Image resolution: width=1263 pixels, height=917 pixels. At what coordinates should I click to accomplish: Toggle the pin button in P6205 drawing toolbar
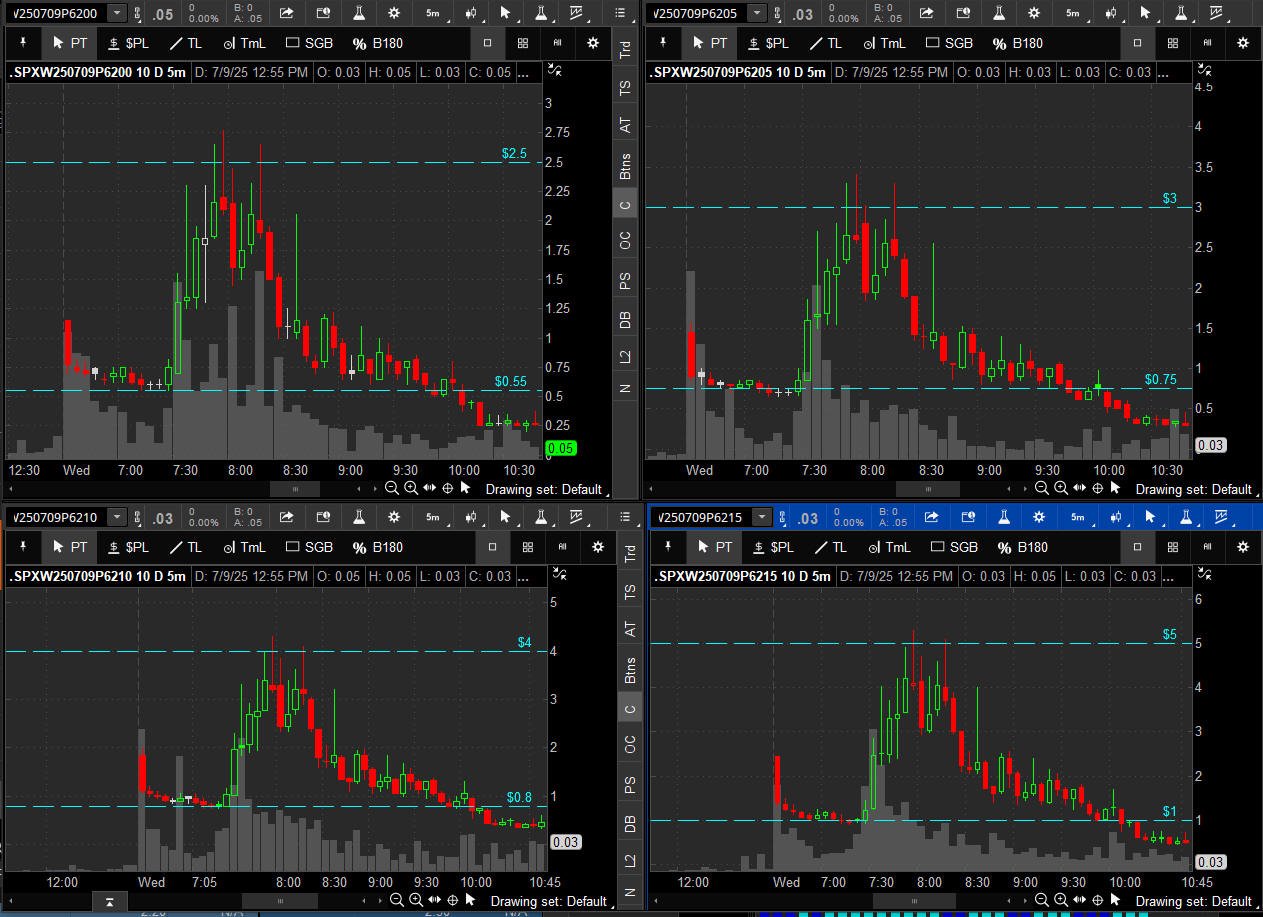[x=664, y=43]
